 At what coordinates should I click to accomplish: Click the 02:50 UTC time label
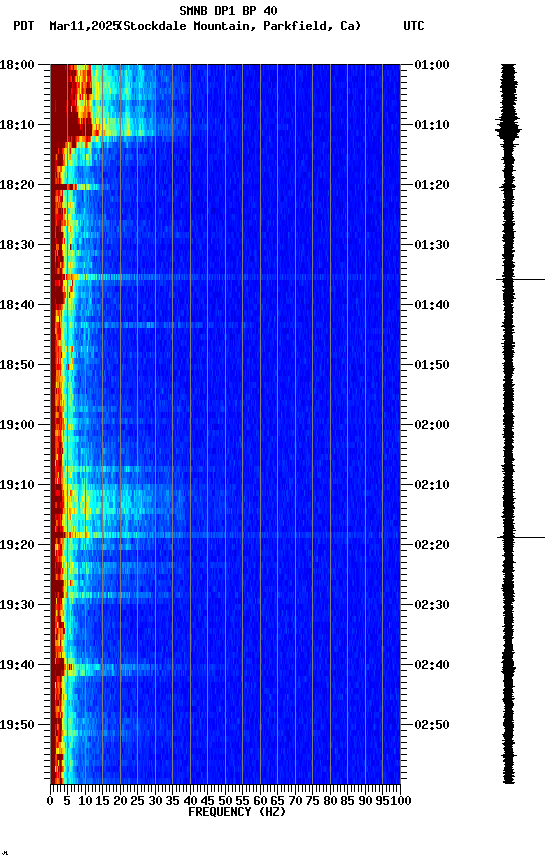(432, 725)
